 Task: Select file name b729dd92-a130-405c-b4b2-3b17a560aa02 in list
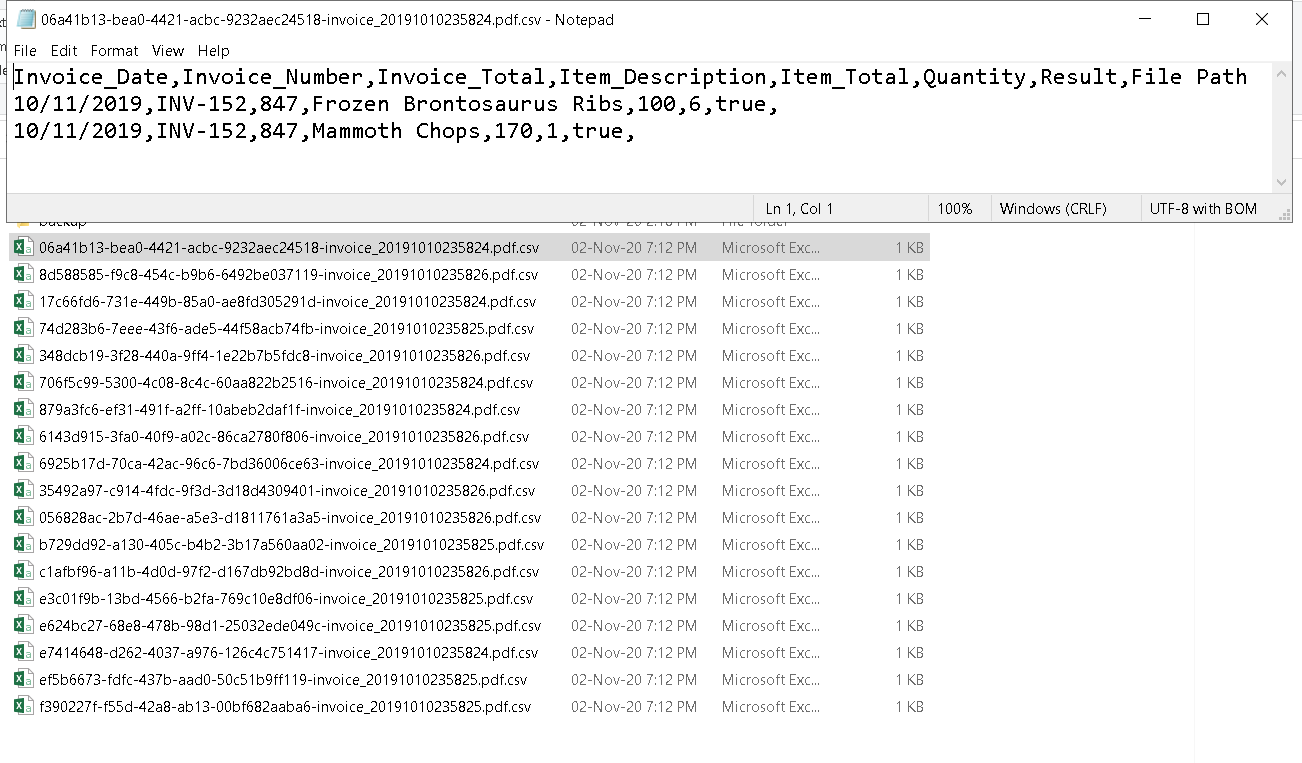[292, 544]
